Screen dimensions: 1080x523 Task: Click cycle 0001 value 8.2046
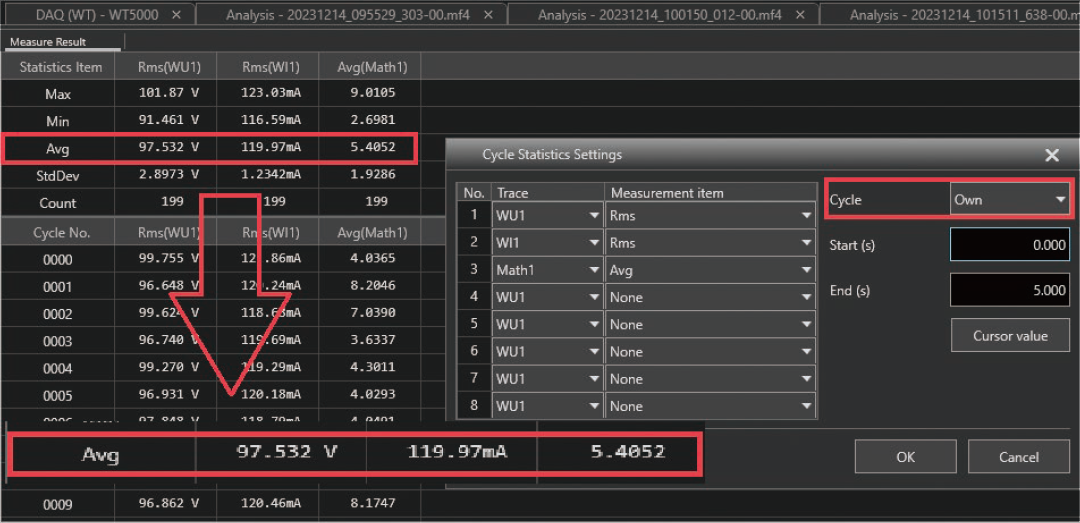(x=373, y=285)
